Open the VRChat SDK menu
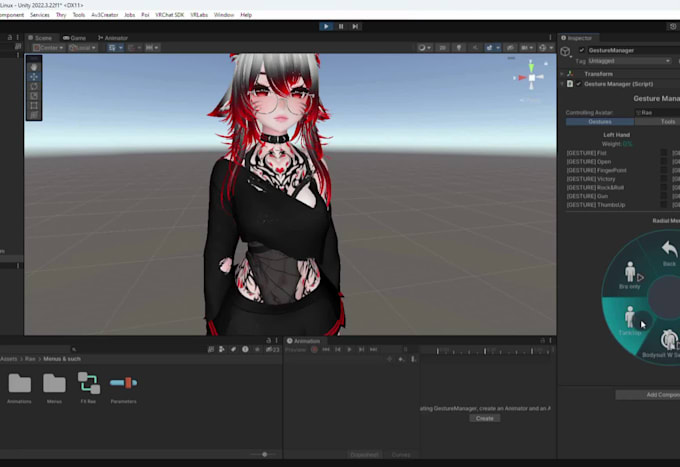The height and width of the screenshot is (467, 680). pos(170,15)
